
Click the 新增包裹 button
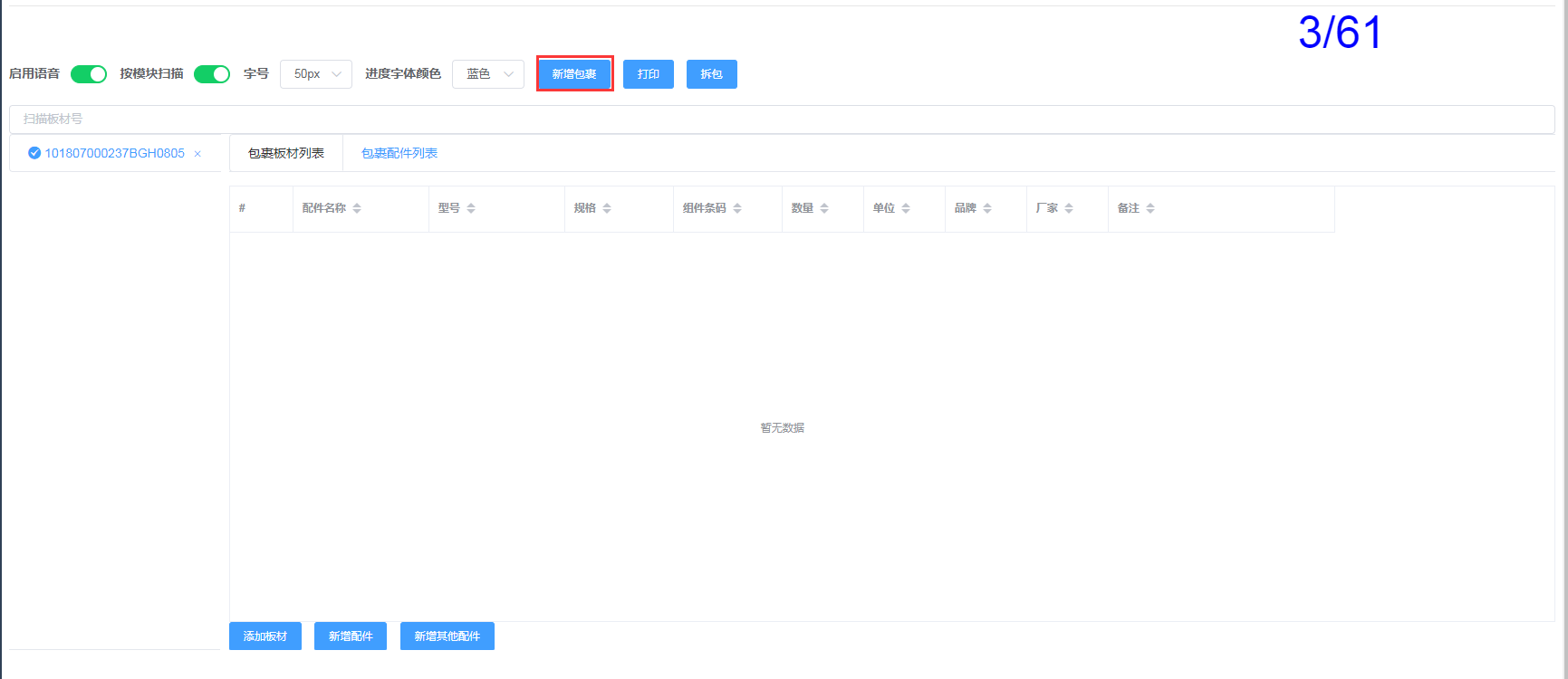coord(574,74)
